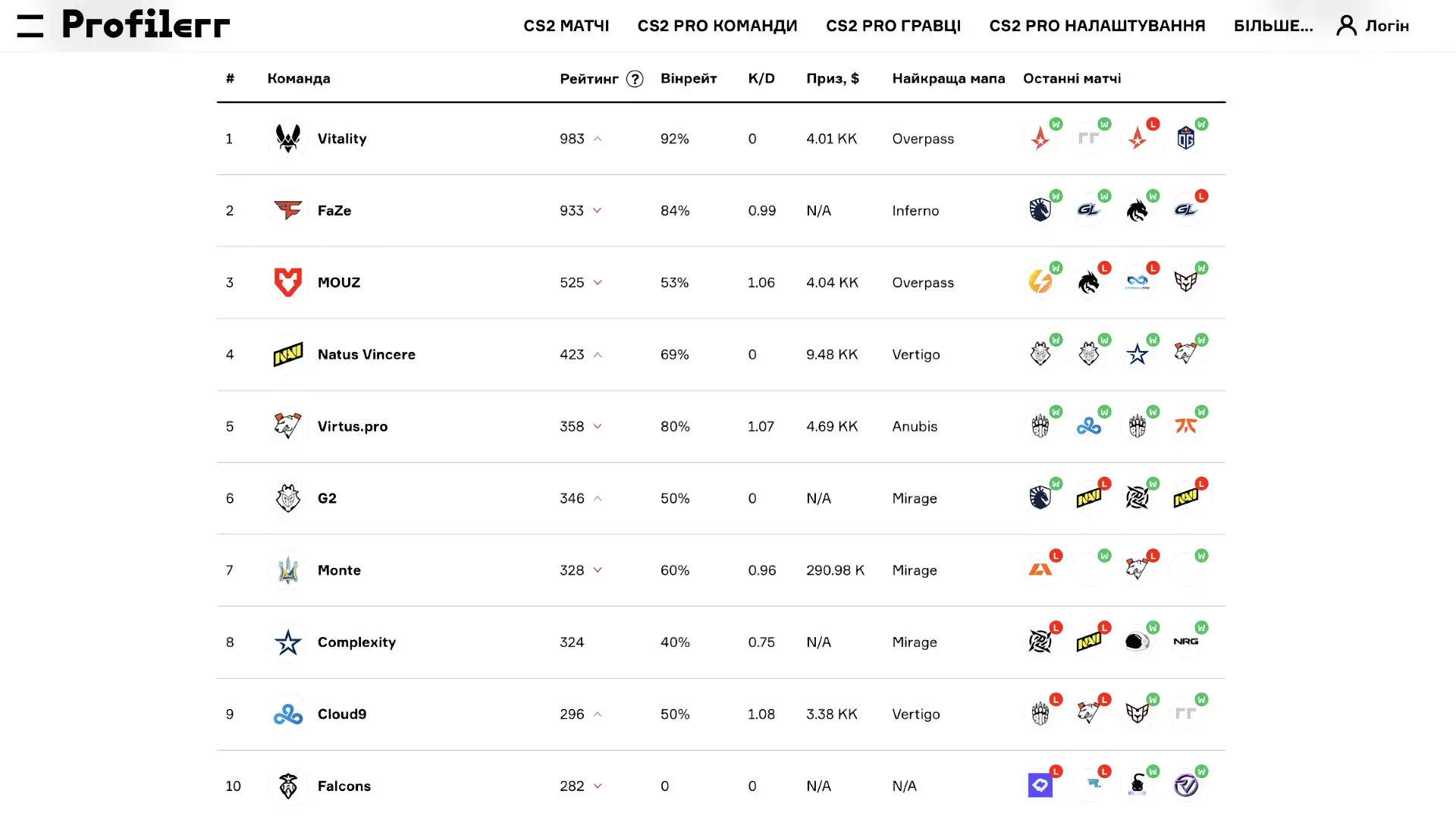1456x819 pixels.
Task: Open CS2 PRO НАЛАШТУВАННЯ page
Action: [1097, 26]
